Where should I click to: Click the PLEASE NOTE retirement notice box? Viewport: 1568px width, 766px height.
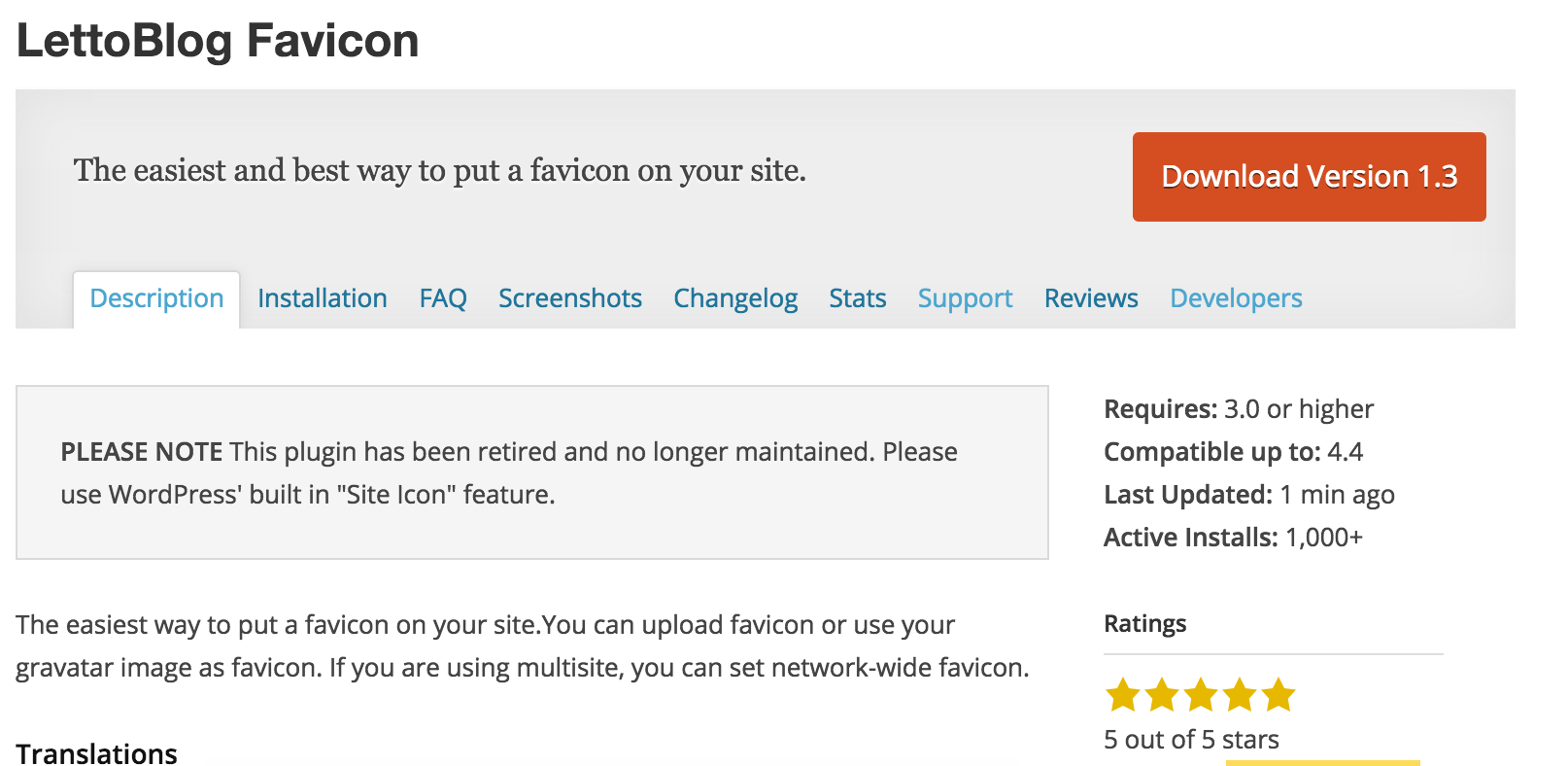(x=531, y=472)
